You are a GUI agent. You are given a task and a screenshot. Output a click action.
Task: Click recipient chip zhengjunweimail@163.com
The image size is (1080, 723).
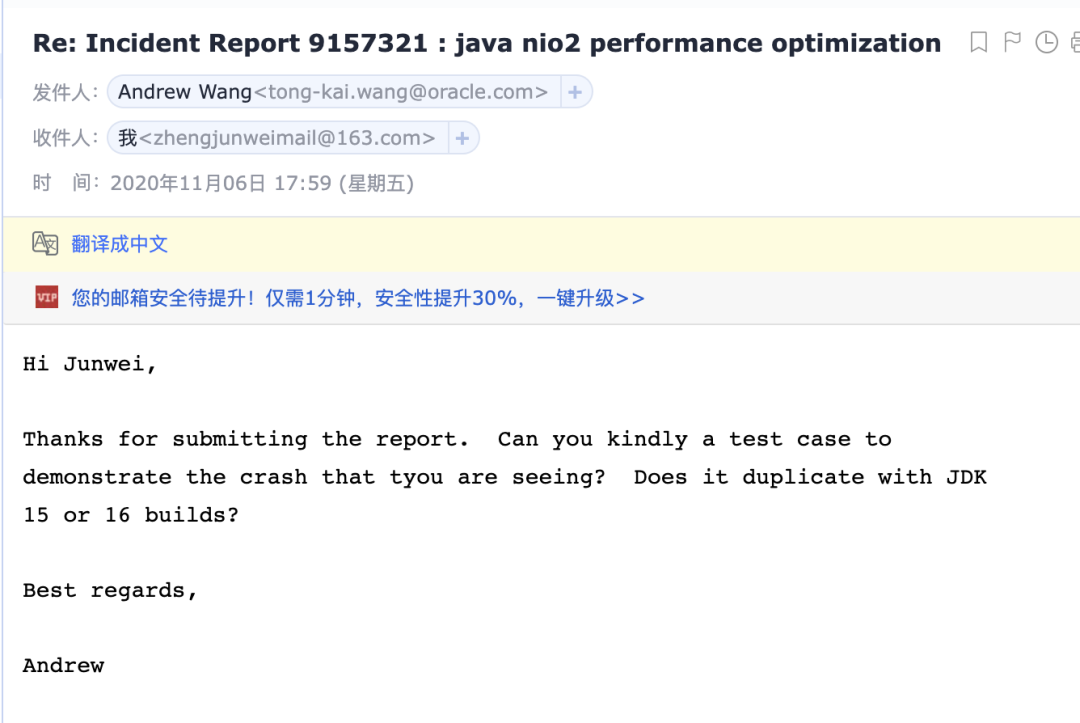tap(277, 138)
